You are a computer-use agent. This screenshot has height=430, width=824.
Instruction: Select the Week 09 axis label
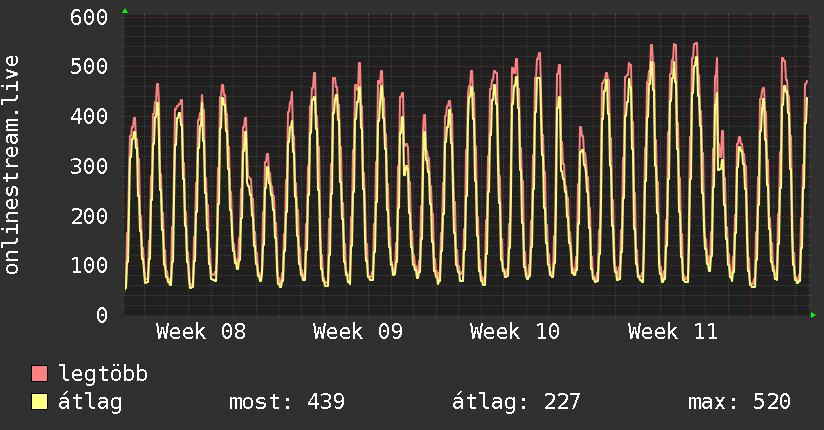point(358,332)
